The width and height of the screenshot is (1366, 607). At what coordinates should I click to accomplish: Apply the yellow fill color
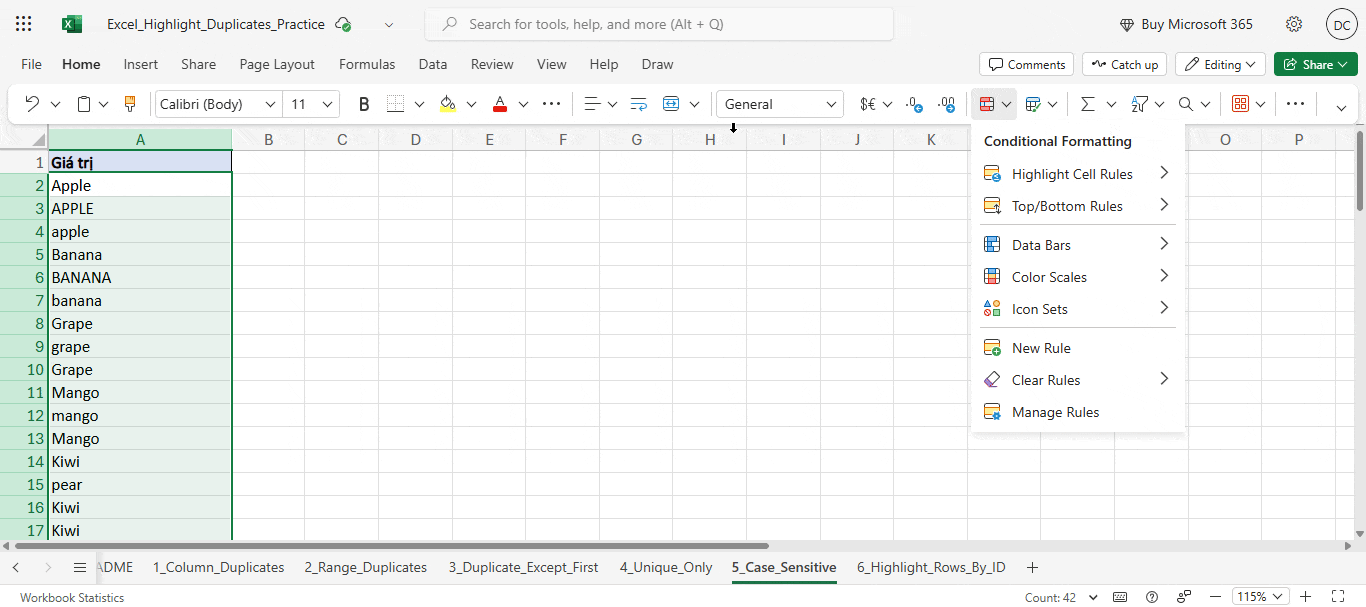448,104
